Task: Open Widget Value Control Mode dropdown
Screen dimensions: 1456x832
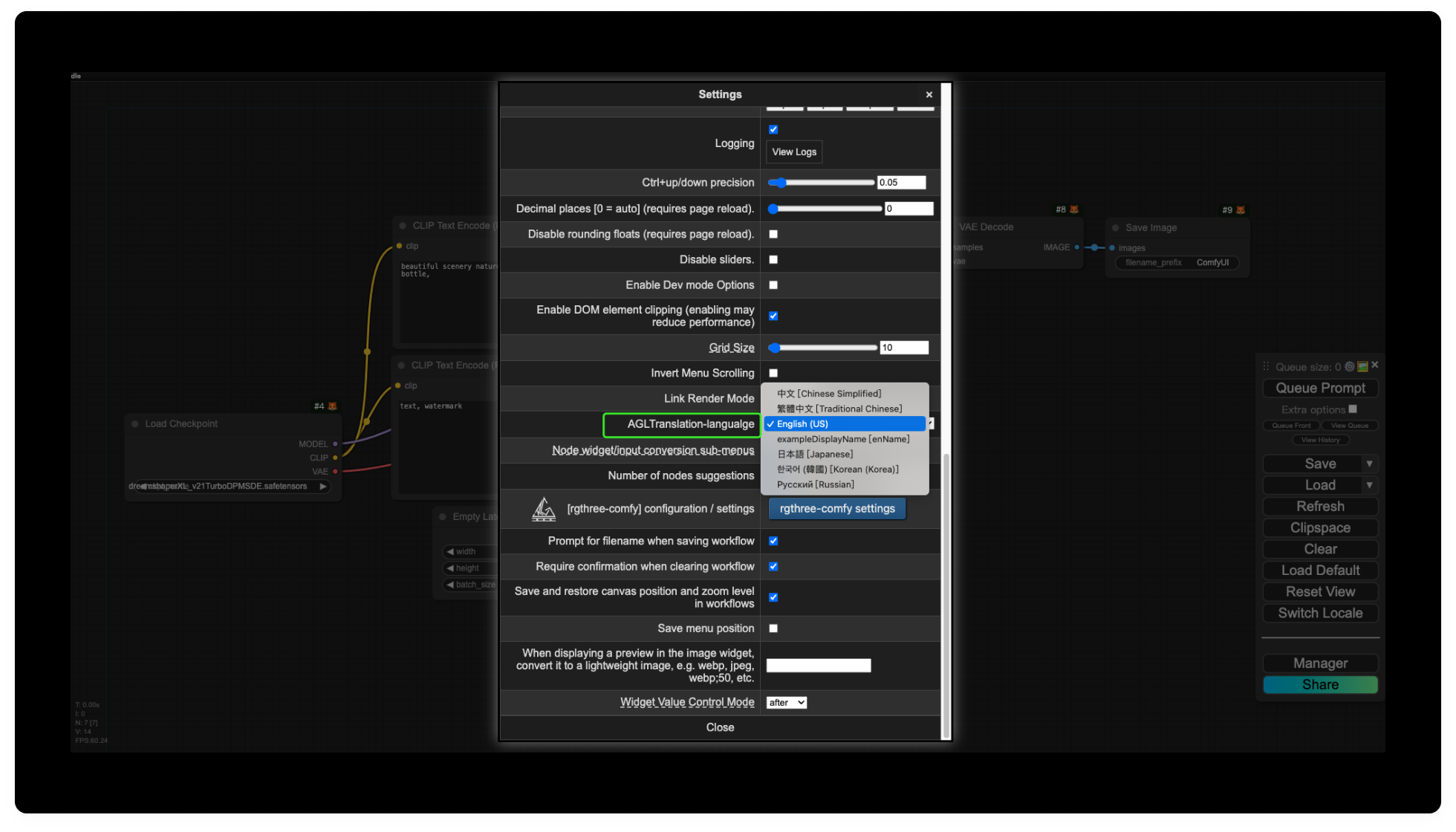Action: [786, 703]
